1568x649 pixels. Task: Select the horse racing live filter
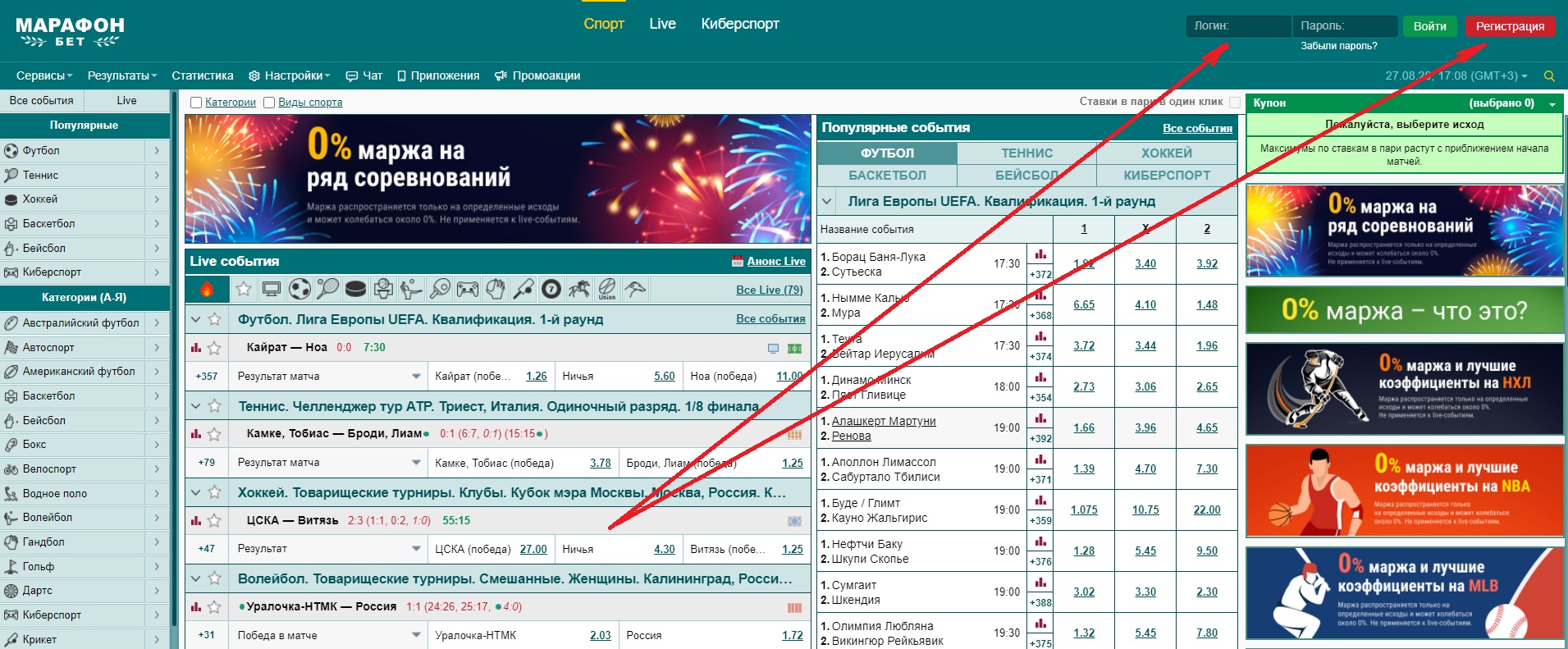click(579, 289)
